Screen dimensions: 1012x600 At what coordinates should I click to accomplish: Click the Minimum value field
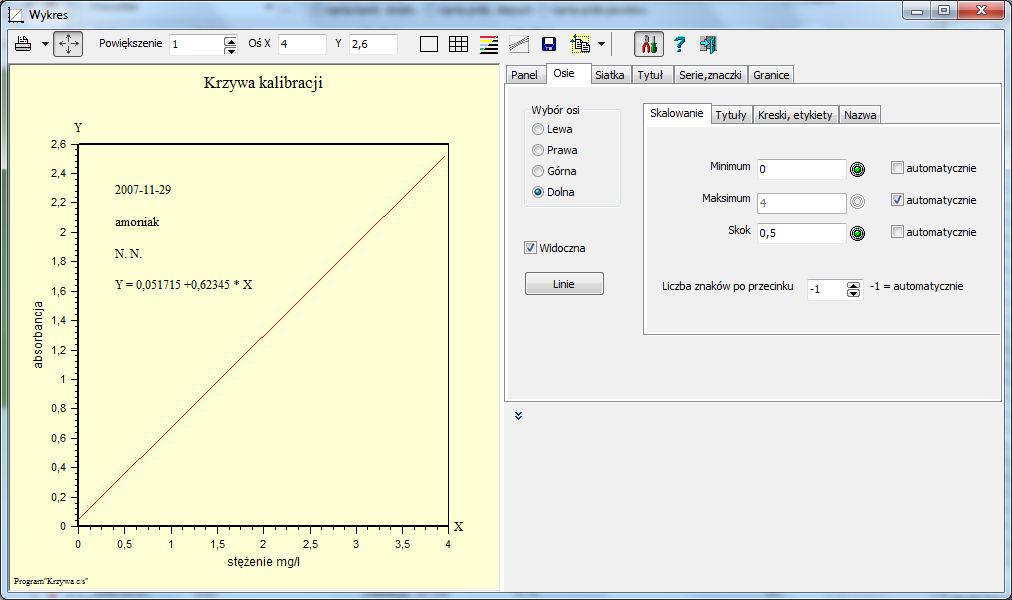801,169
